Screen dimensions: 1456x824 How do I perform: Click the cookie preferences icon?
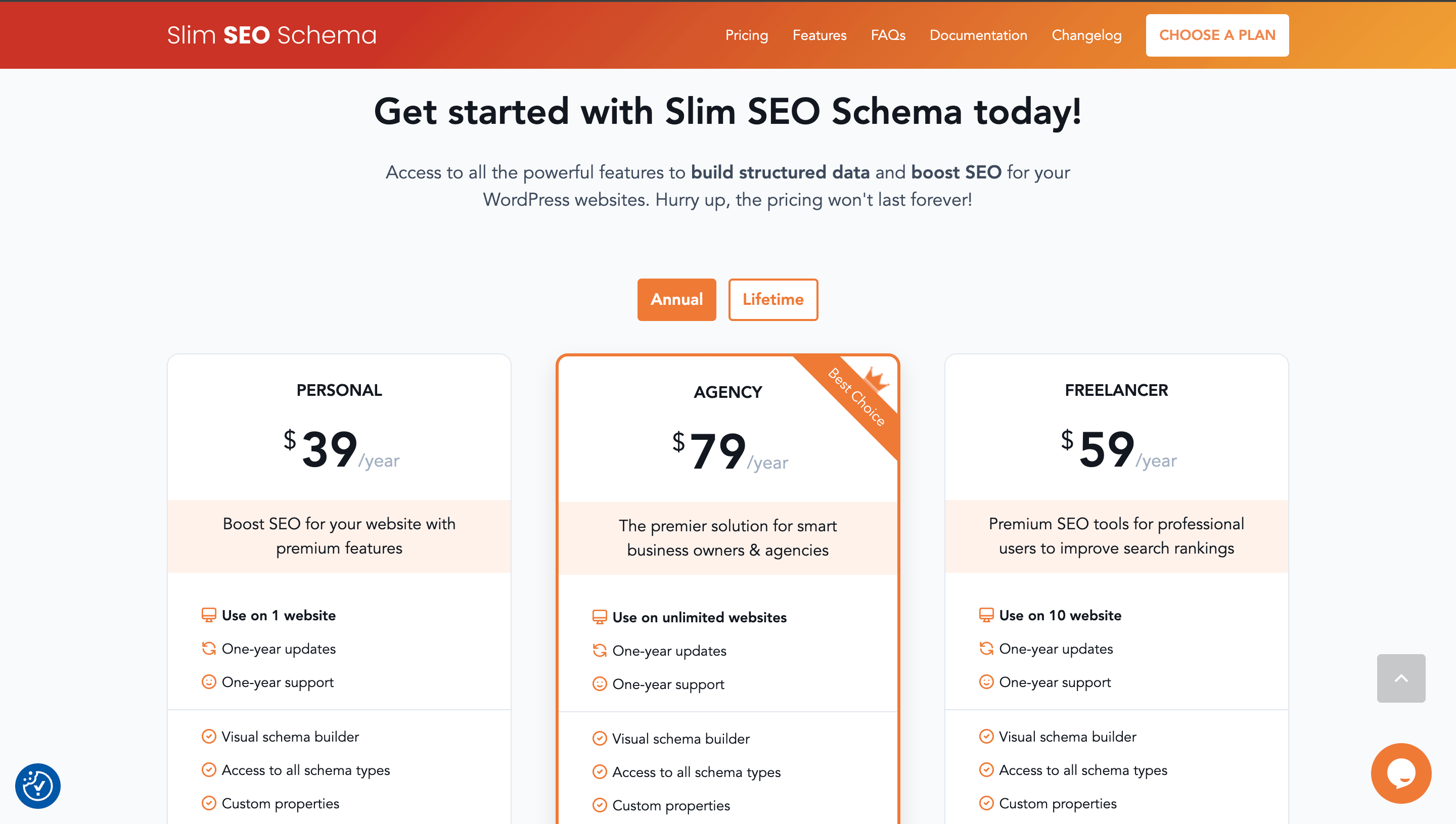tap(38, 786)
